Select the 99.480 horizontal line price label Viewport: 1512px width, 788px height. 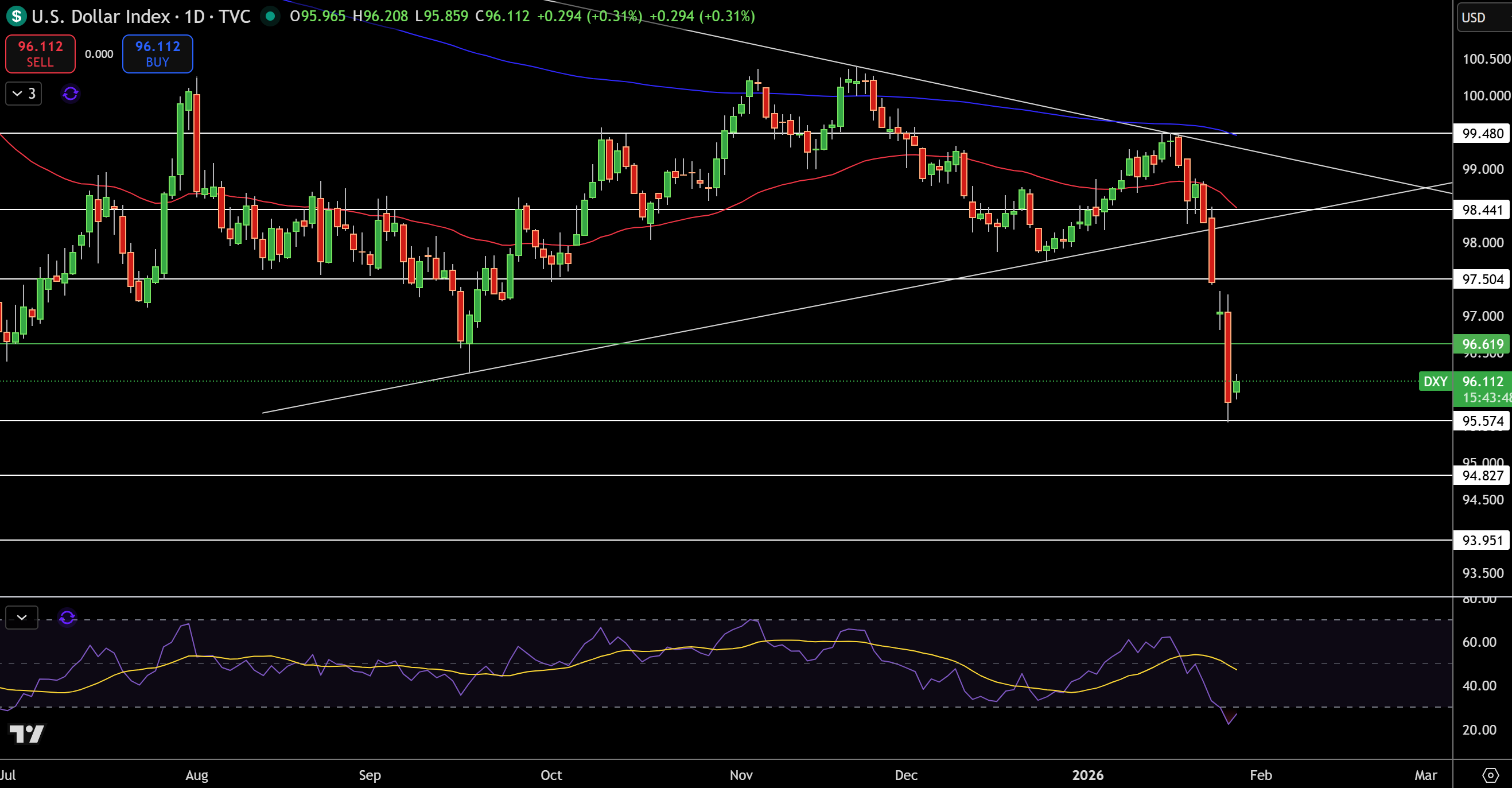point(1482,133)
